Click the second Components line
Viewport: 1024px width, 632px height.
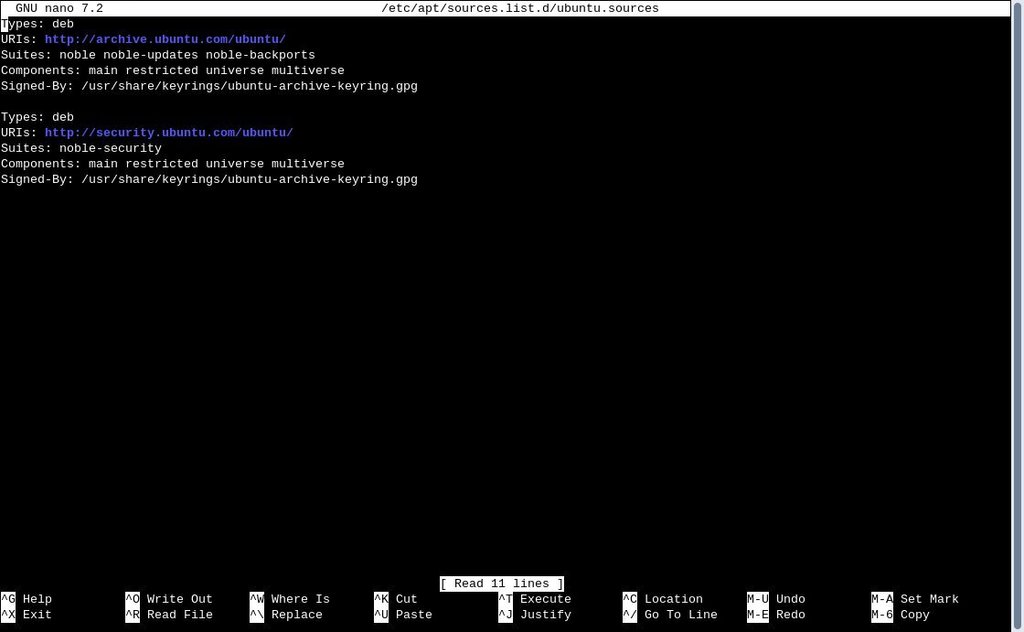[172, 164]
